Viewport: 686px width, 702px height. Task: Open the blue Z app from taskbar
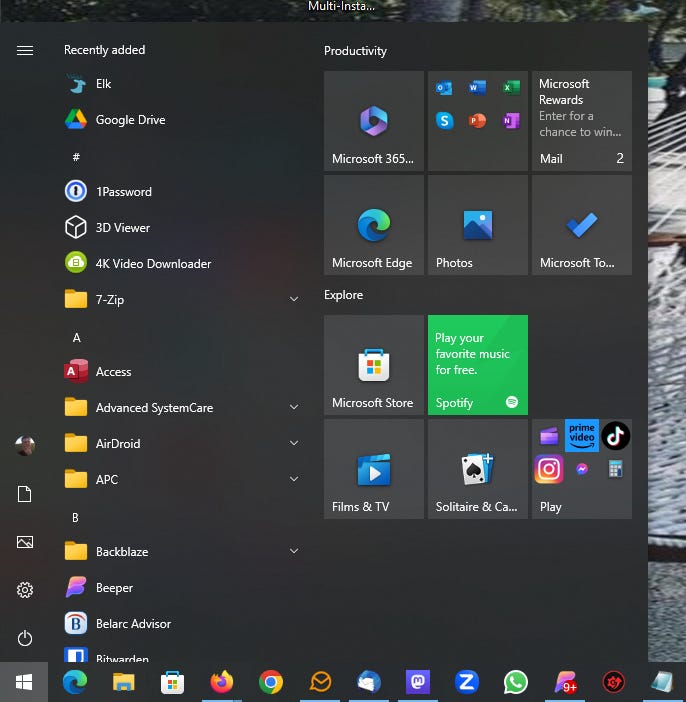(x=467, y=682)
